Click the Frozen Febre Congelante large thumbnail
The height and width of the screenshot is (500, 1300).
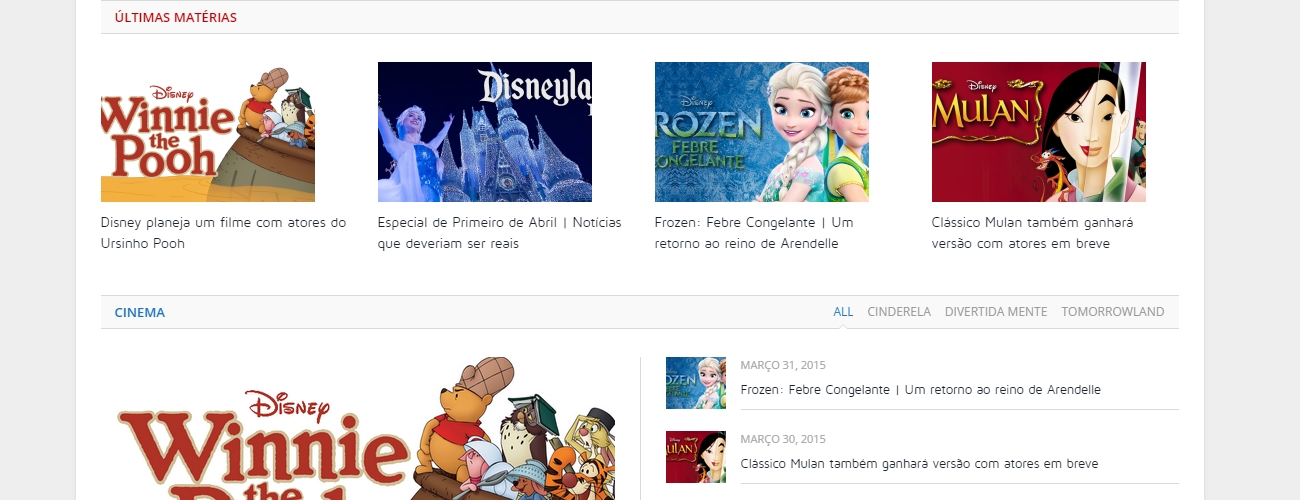click(x=762, y=132)
